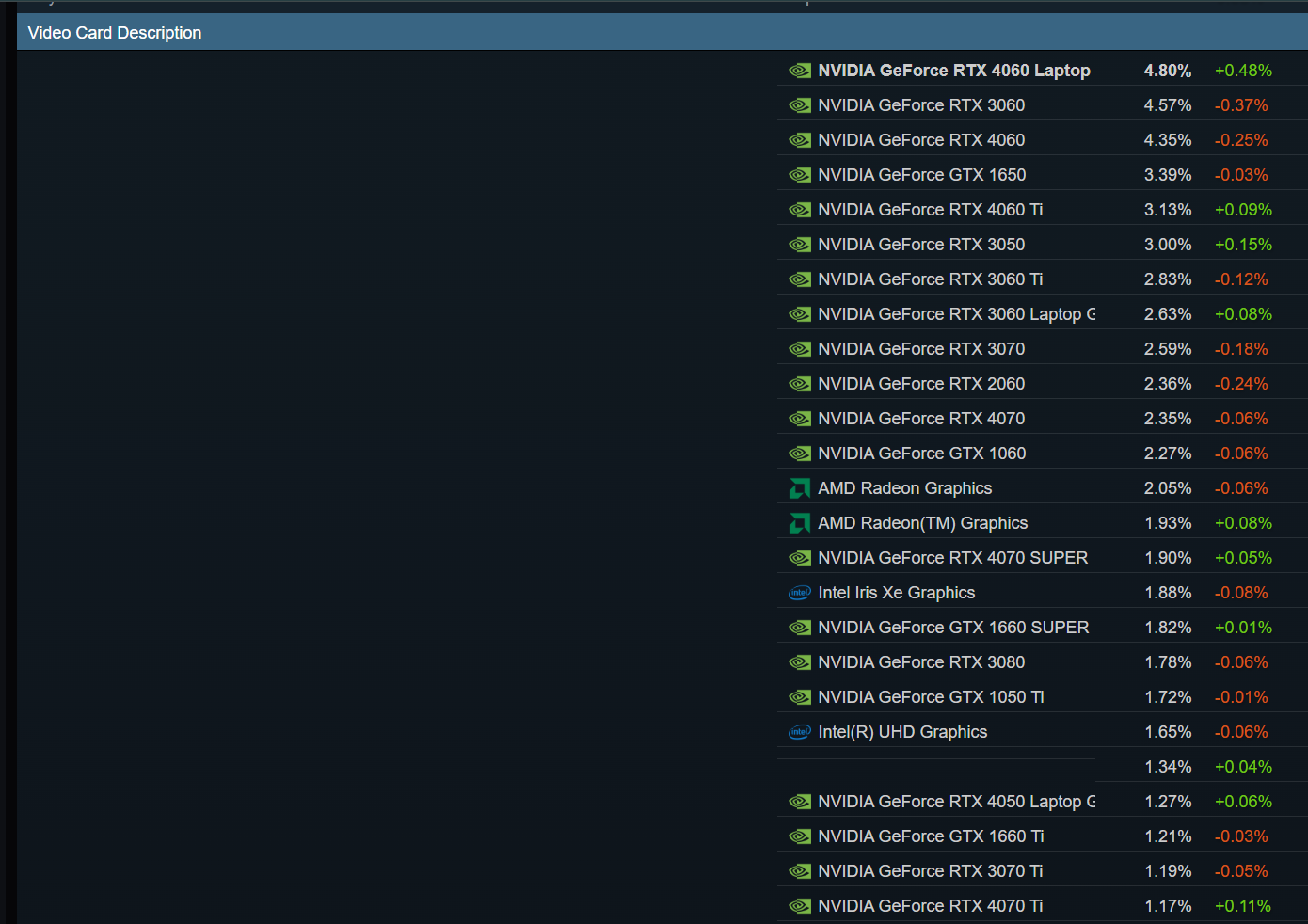Image resolution: width=1308 pixels, height=924 pixels.
Task: Click NVIDIA icon beside GeForce RTX 2060
Action: (800, 384)
